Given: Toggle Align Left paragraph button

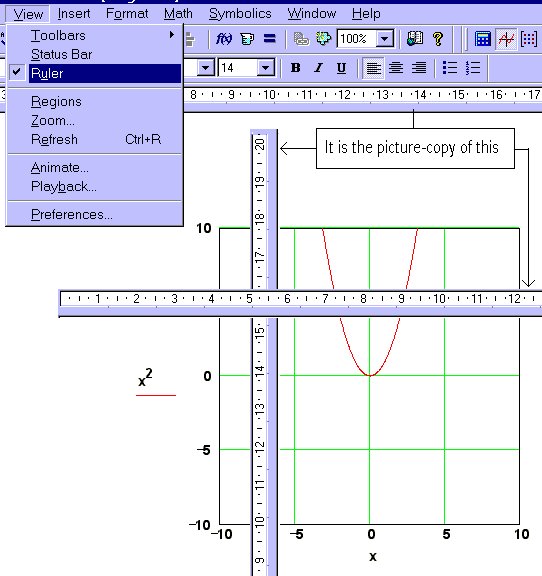Looking at the screenshot, I should click(373, 68).
